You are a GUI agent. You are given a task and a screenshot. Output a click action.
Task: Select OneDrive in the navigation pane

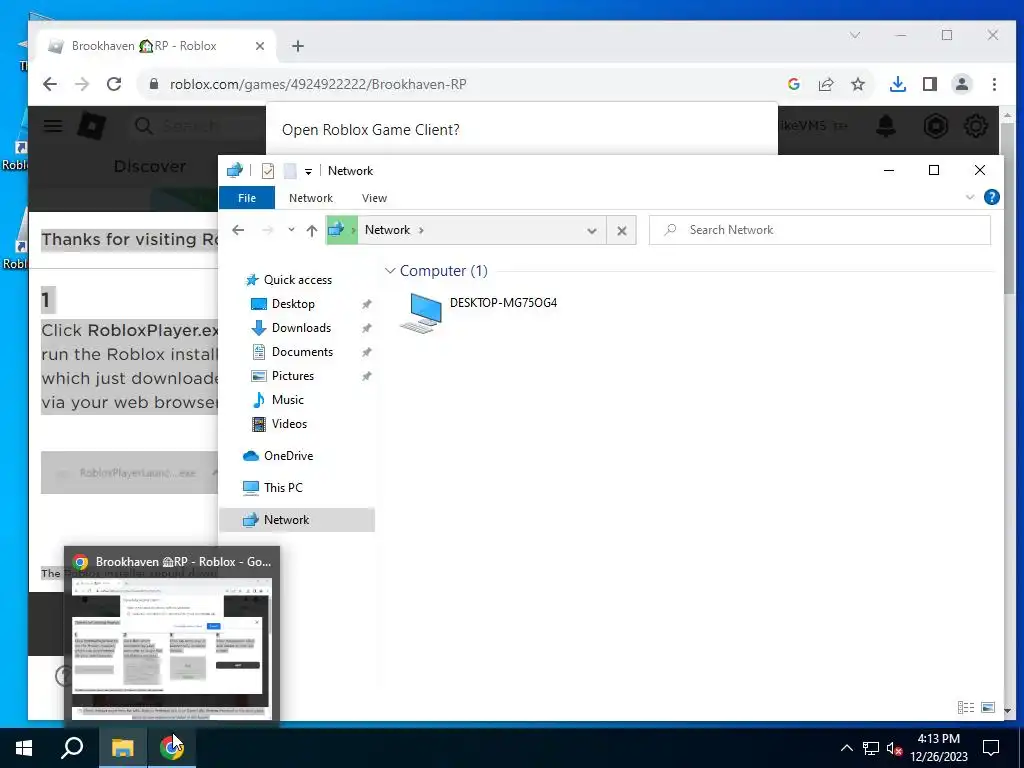pyautogui.click(x=288, y=456)
